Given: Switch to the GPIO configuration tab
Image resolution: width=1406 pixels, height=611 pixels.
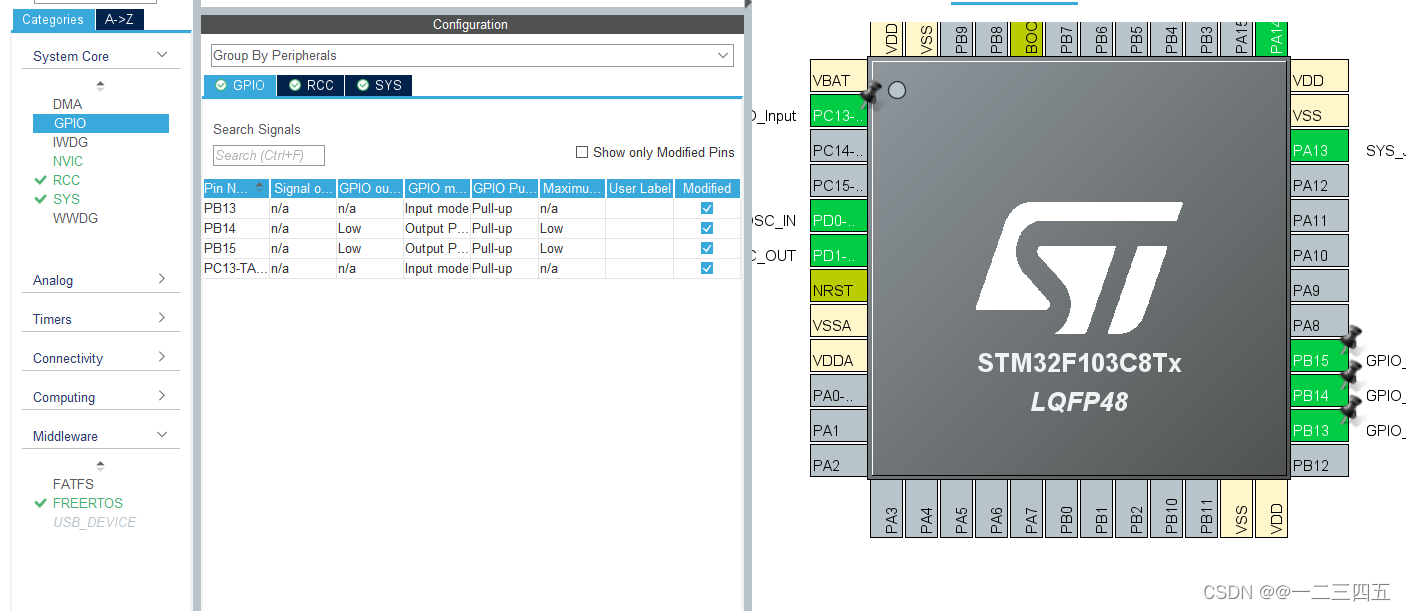Looking at the screenshot, I should click(240, 86).
